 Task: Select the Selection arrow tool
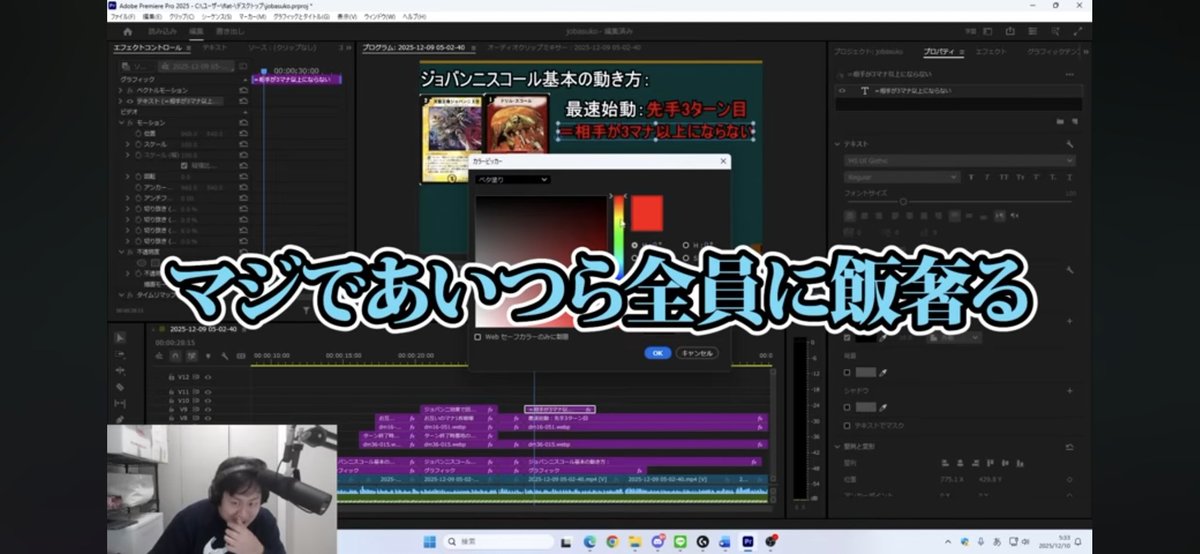120,338
